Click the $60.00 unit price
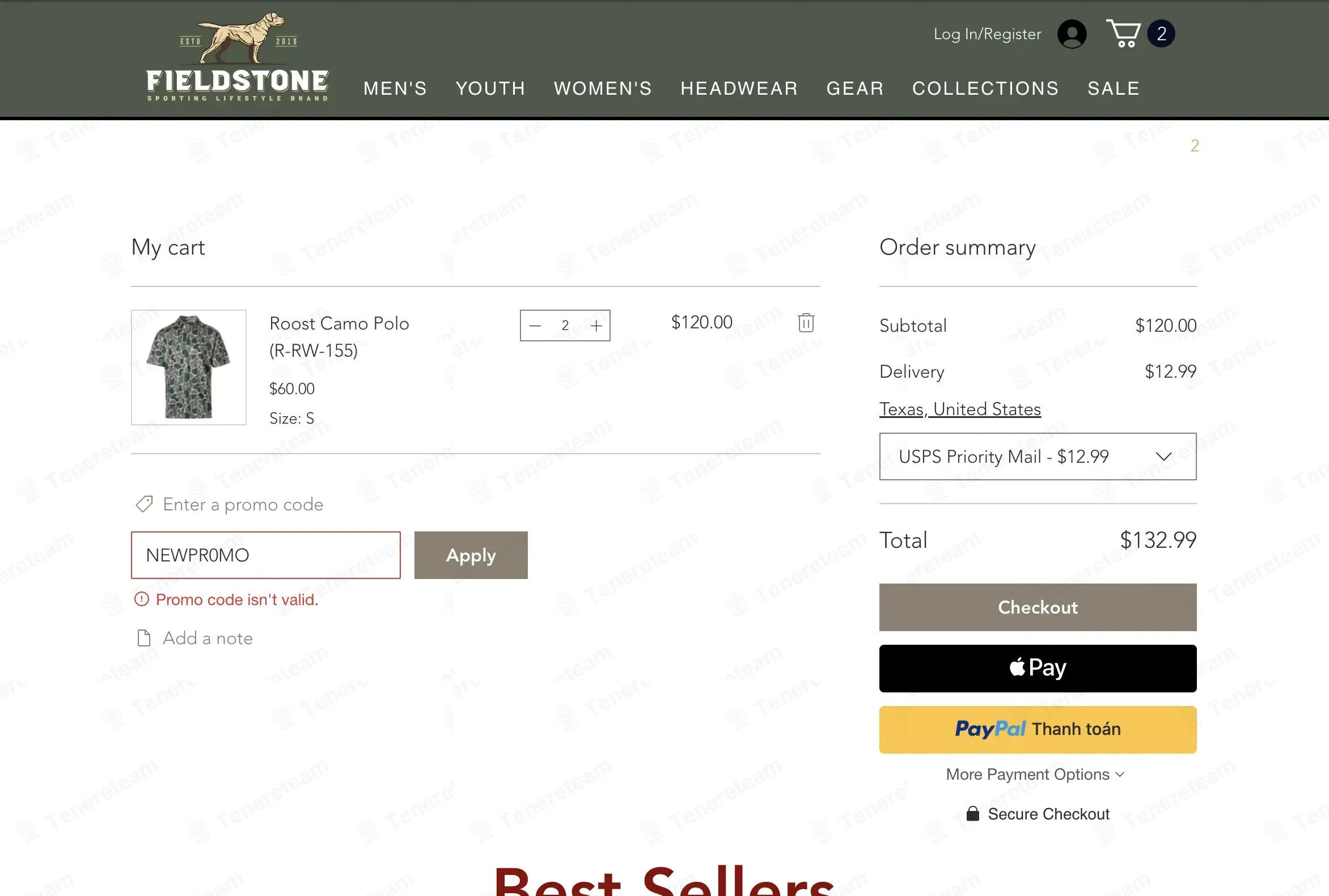Viewport: 1329px width, 896px height. pyautogui.click(x=291, y=388)
